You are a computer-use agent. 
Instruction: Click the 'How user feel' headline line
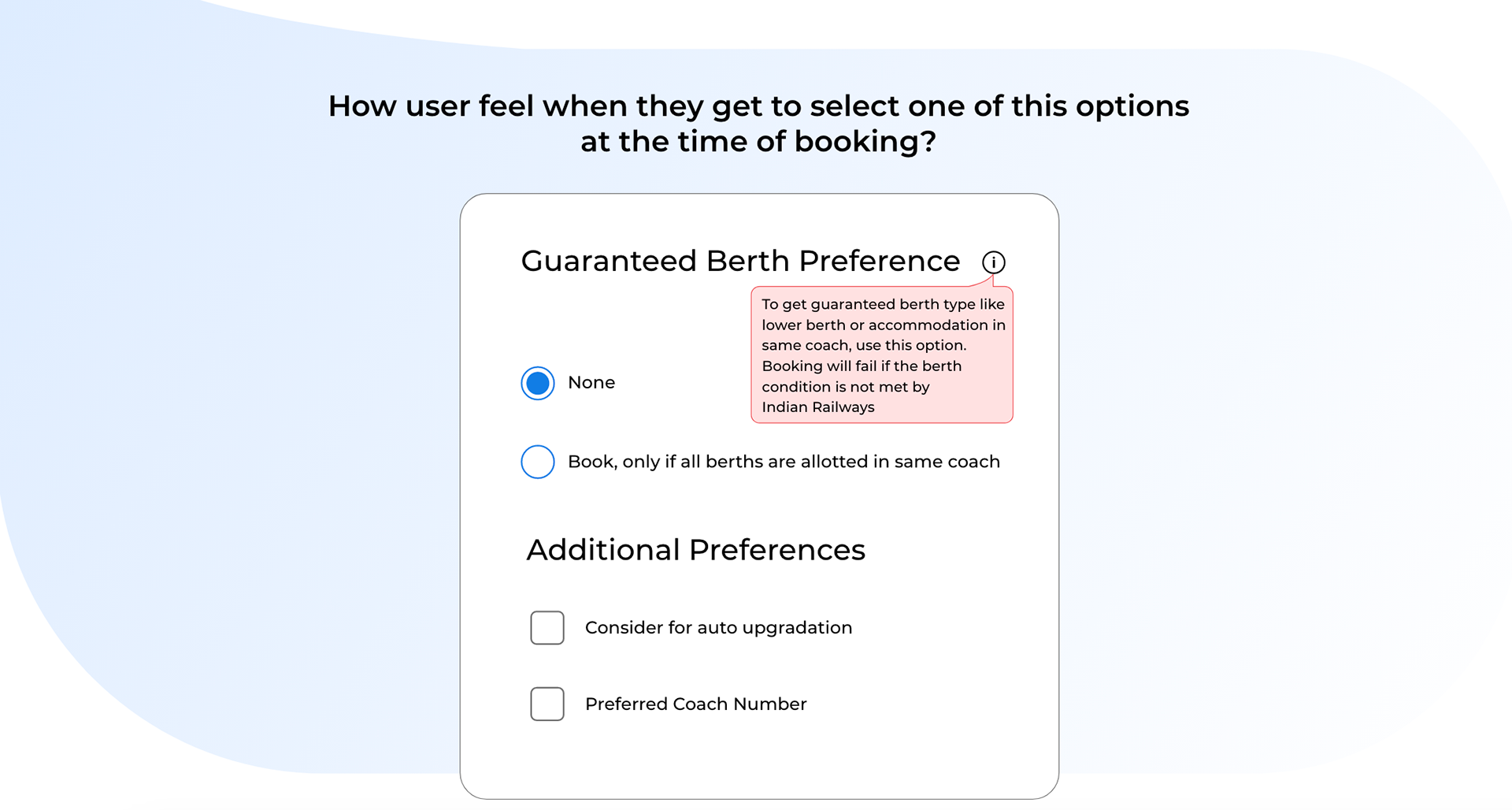(x=758, y=106)
